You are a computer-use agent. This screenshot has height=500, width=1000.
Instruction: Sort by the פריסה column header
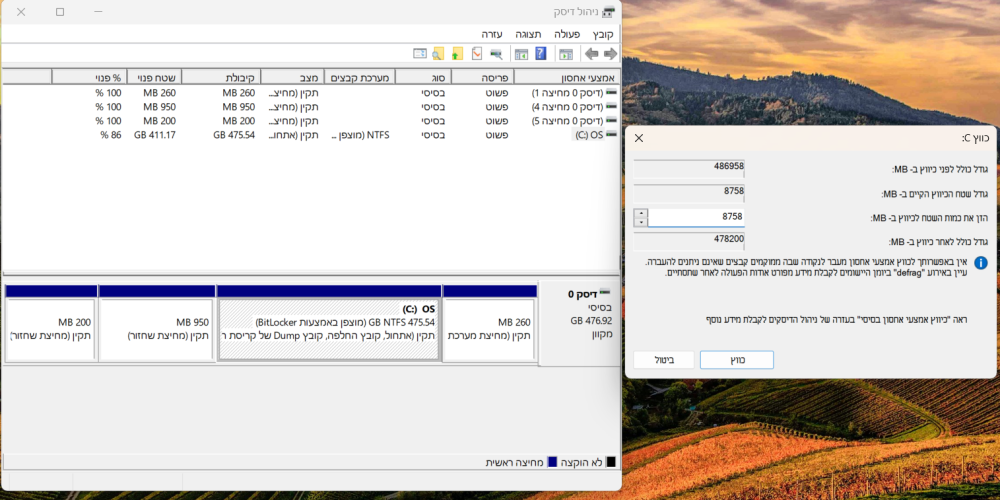tap(482, 77)
